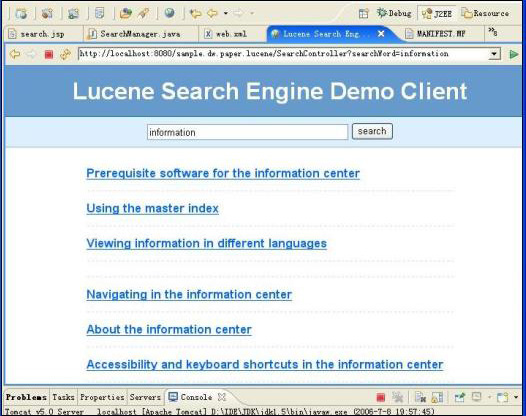The height and width of the screenshot is (416, 526).
Task: Click the Open Perspective icon
Action: click(363, 13)
